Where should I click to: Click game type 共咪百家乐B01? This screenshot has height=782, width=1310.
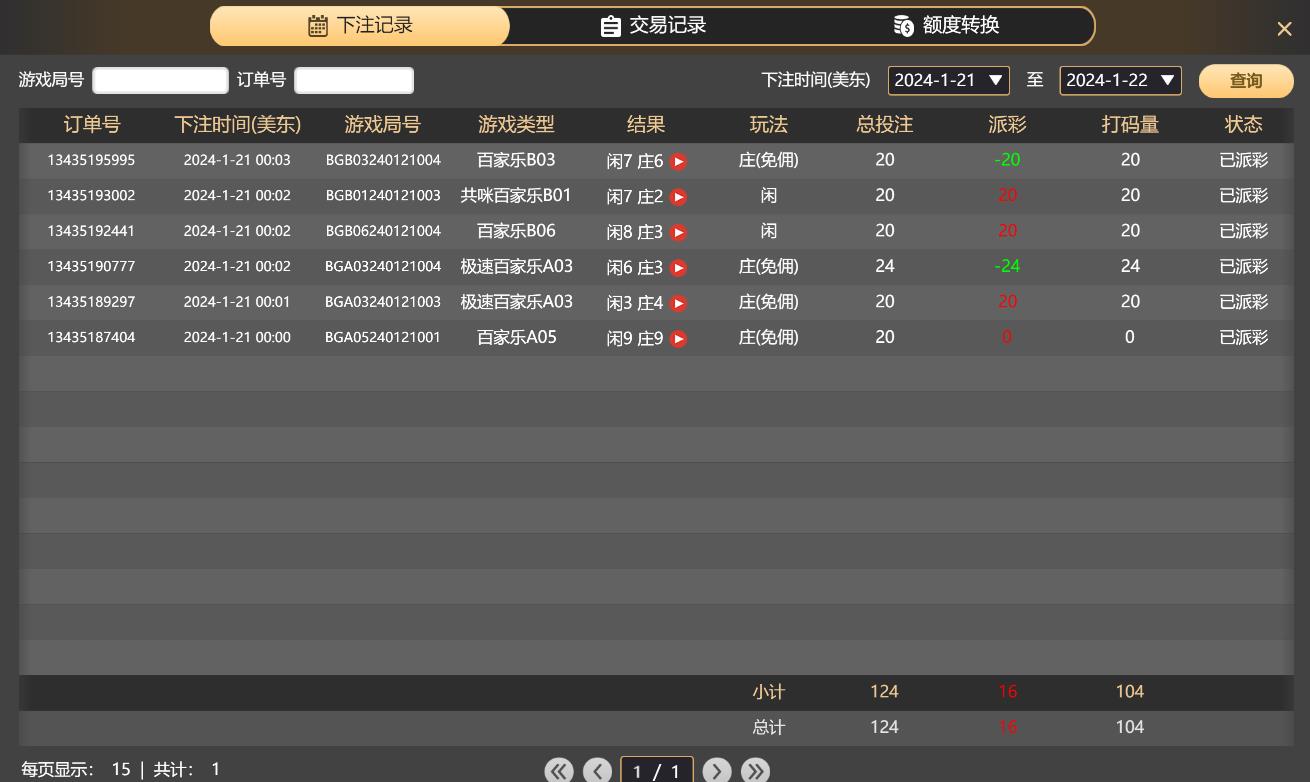(516, 195)
